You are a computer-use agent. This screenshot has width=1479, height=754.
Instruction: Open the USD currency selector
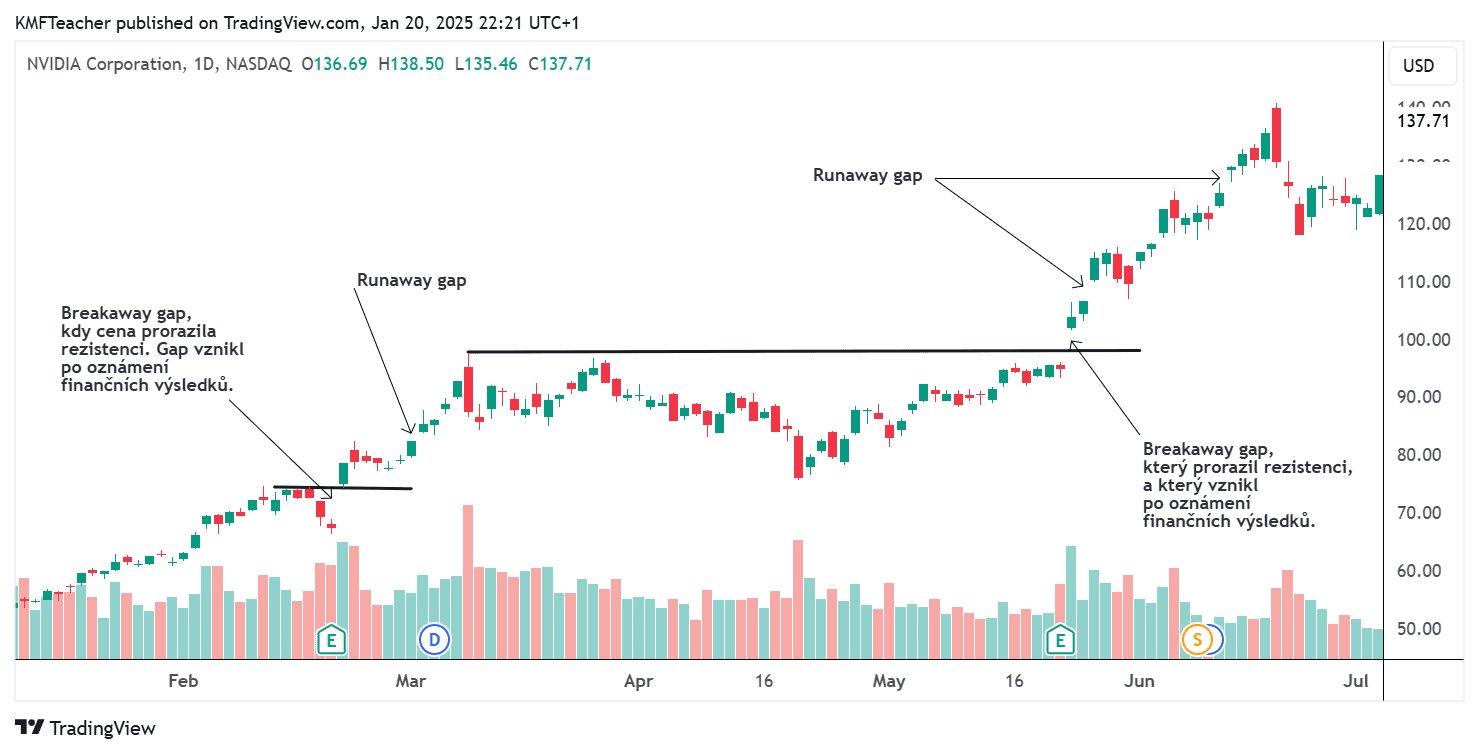(x=1418, y=66)
